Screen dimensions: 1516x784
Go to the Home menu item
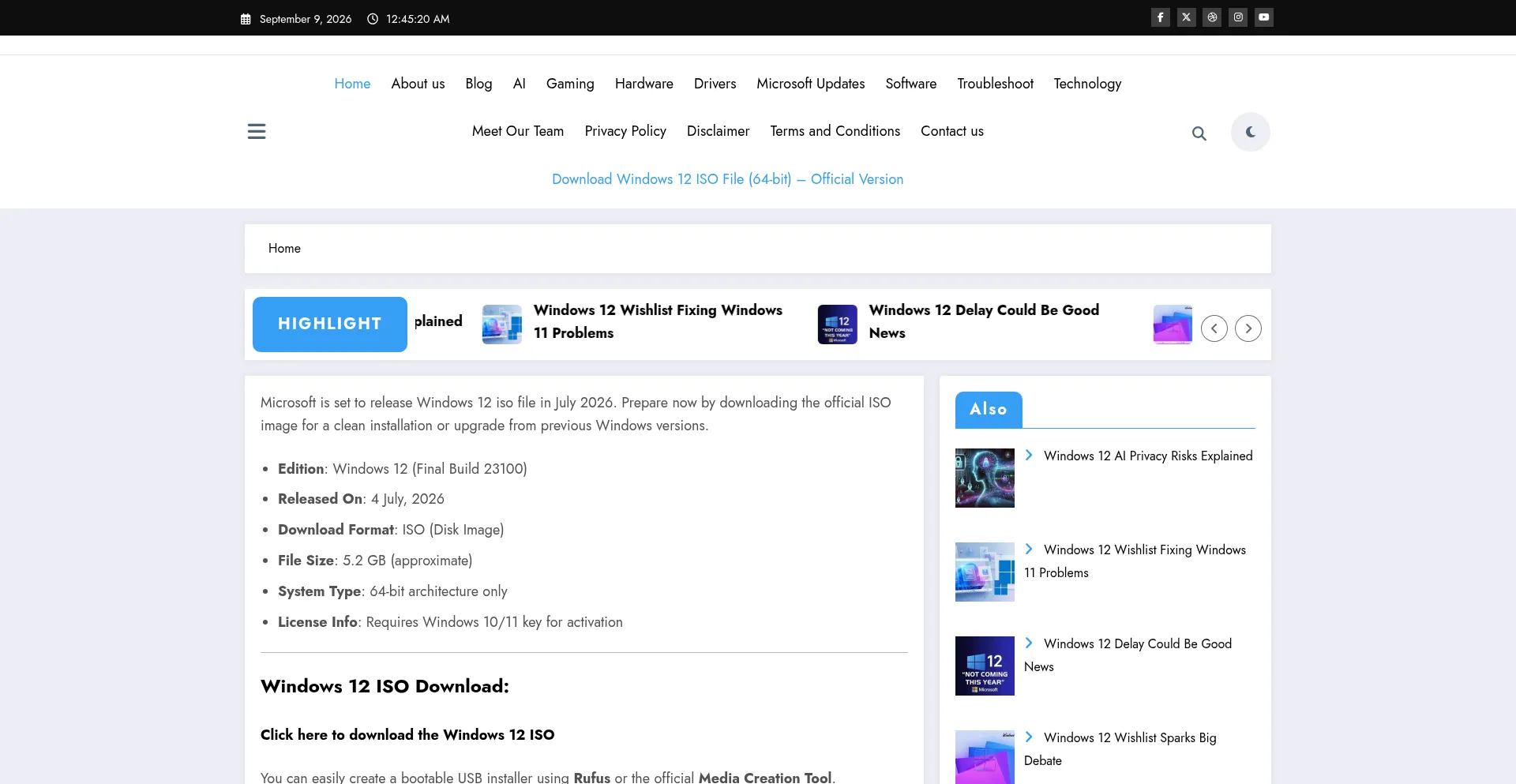(x=352, y=84)
